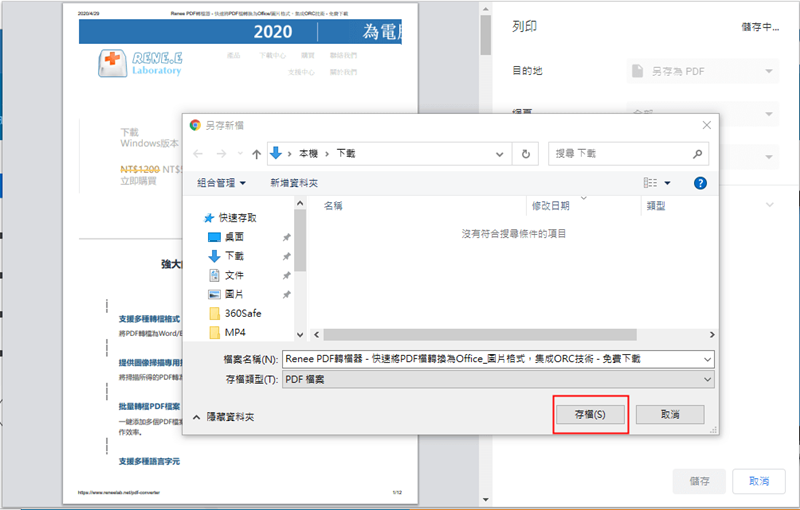Click the Back navigation arrow in the dialog
The image size is (800, 510).
(x=198, y=154)
